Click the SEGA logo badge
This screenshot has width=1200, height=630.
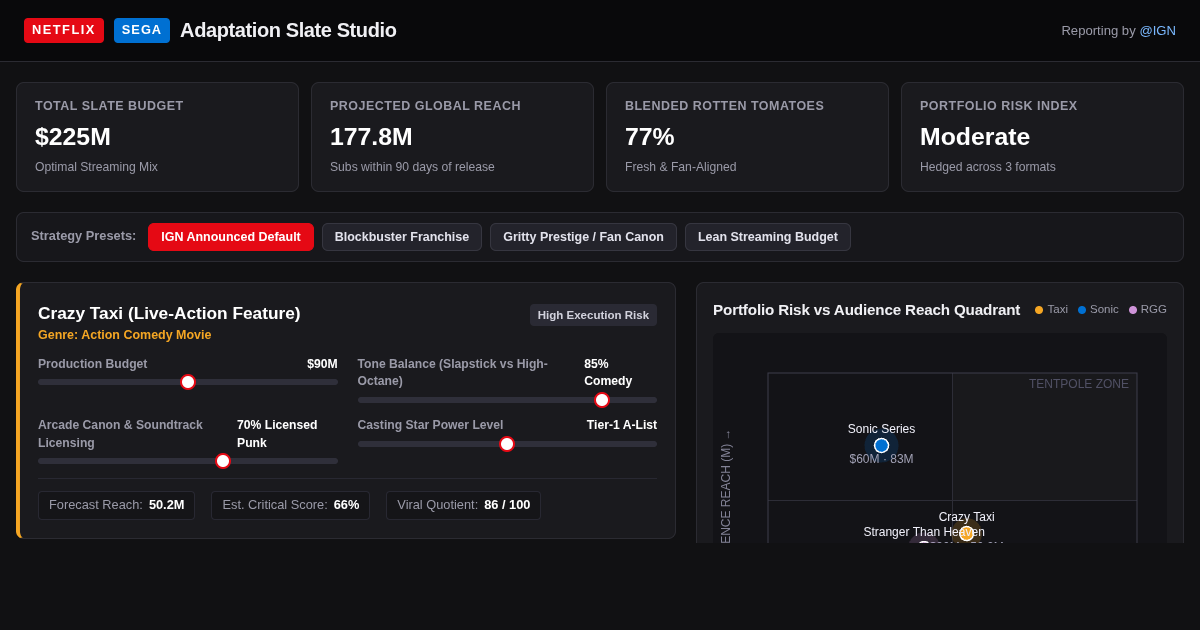pos(142,30)
